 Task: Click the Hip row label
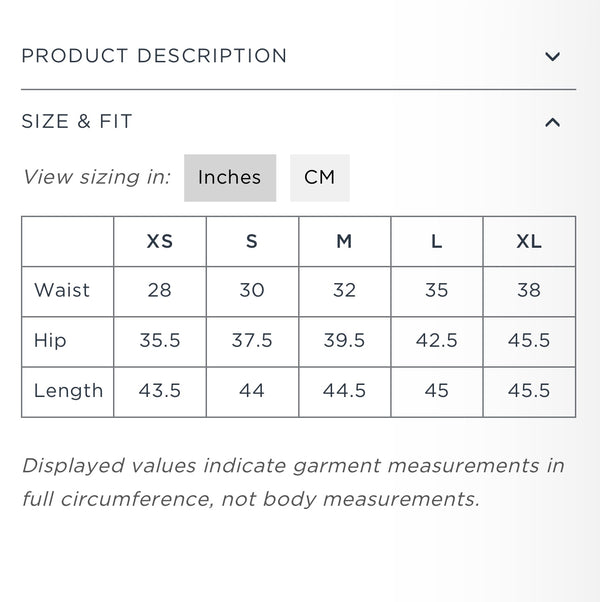[x=50, y=340]
